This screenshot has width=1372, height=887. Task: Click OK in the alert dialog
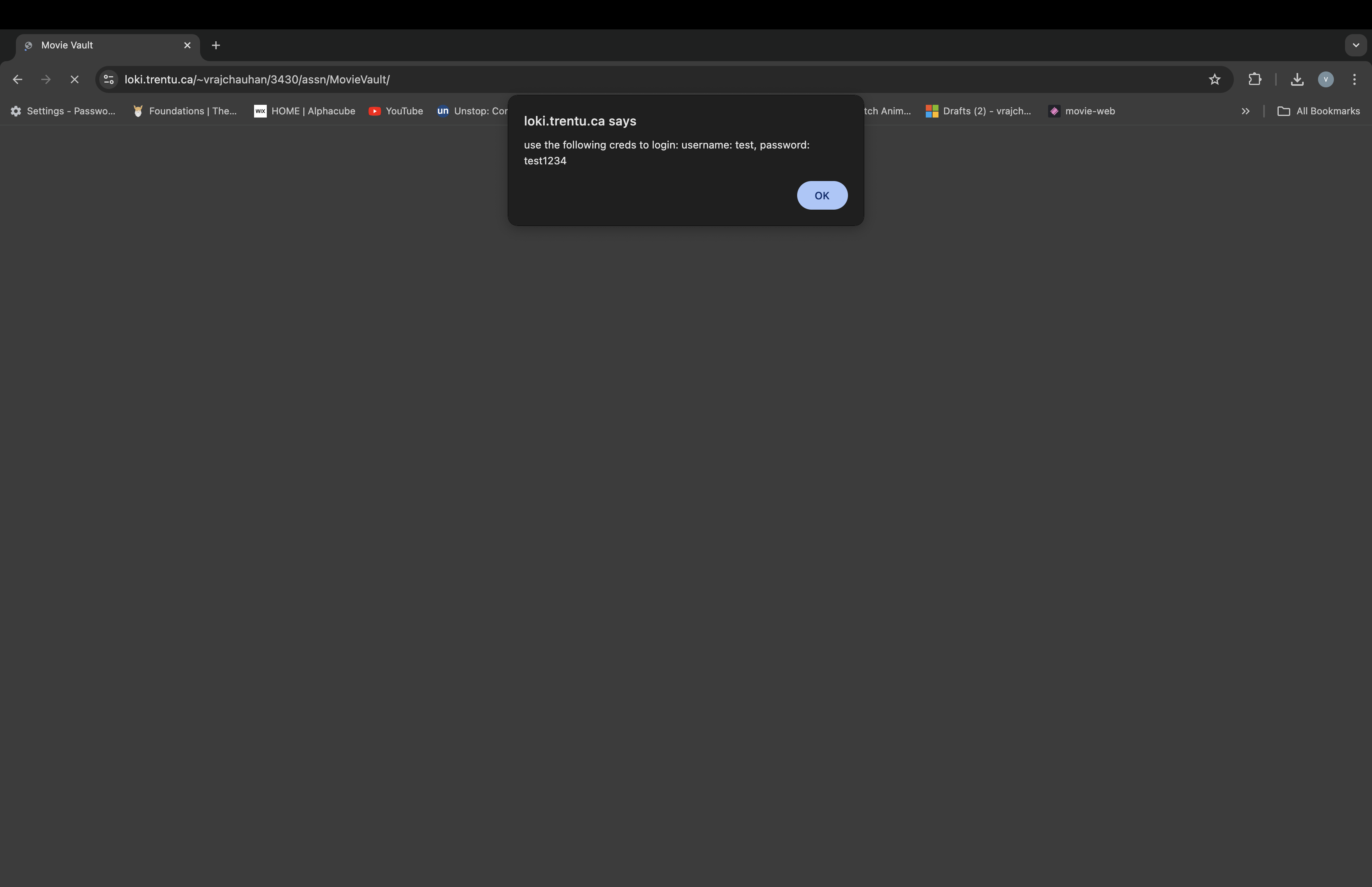822,195
